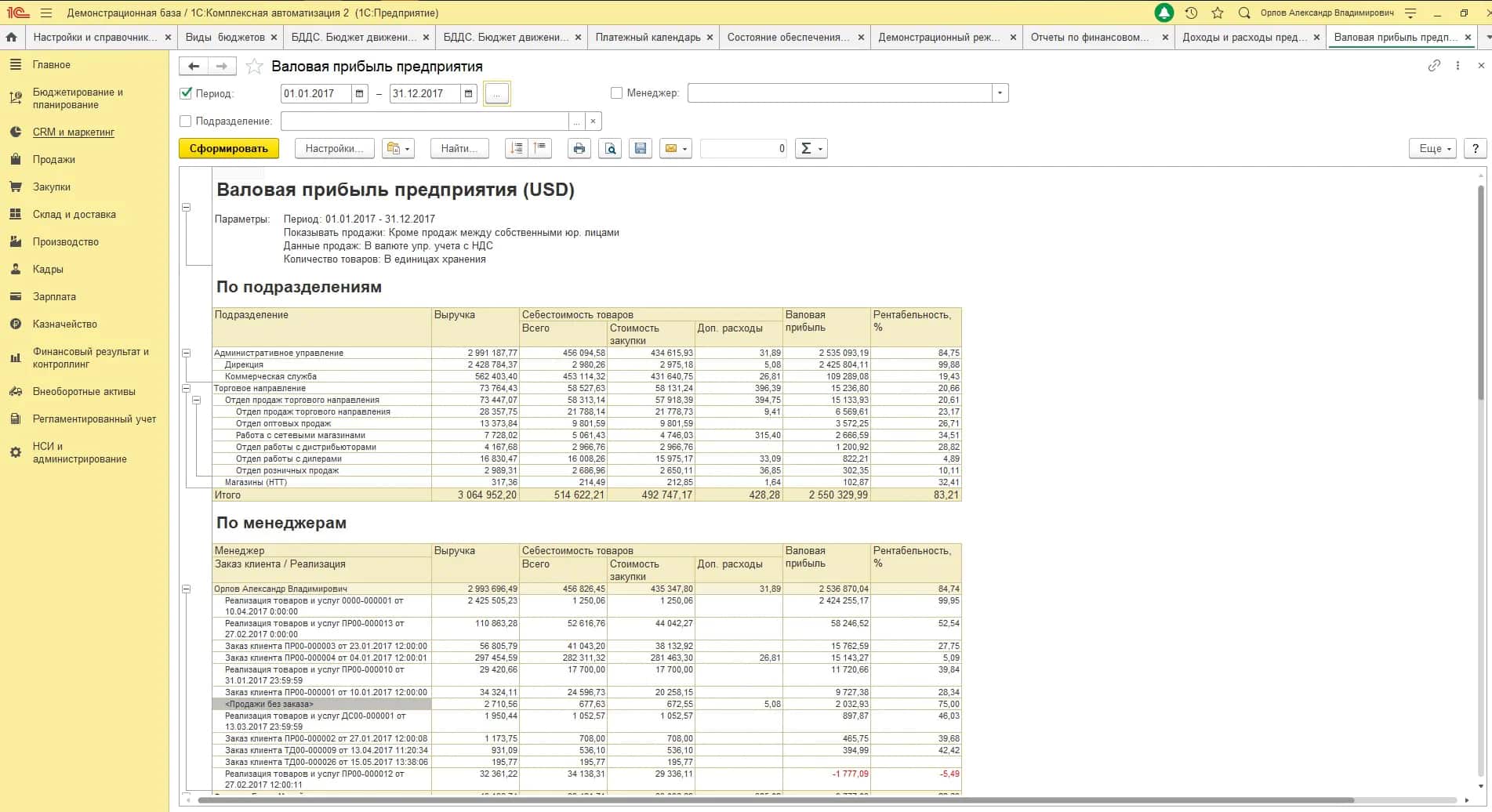This screenshot has width=1492, height=812.
Task: Open report variants dropdown
Action: [x=398, y=148]
